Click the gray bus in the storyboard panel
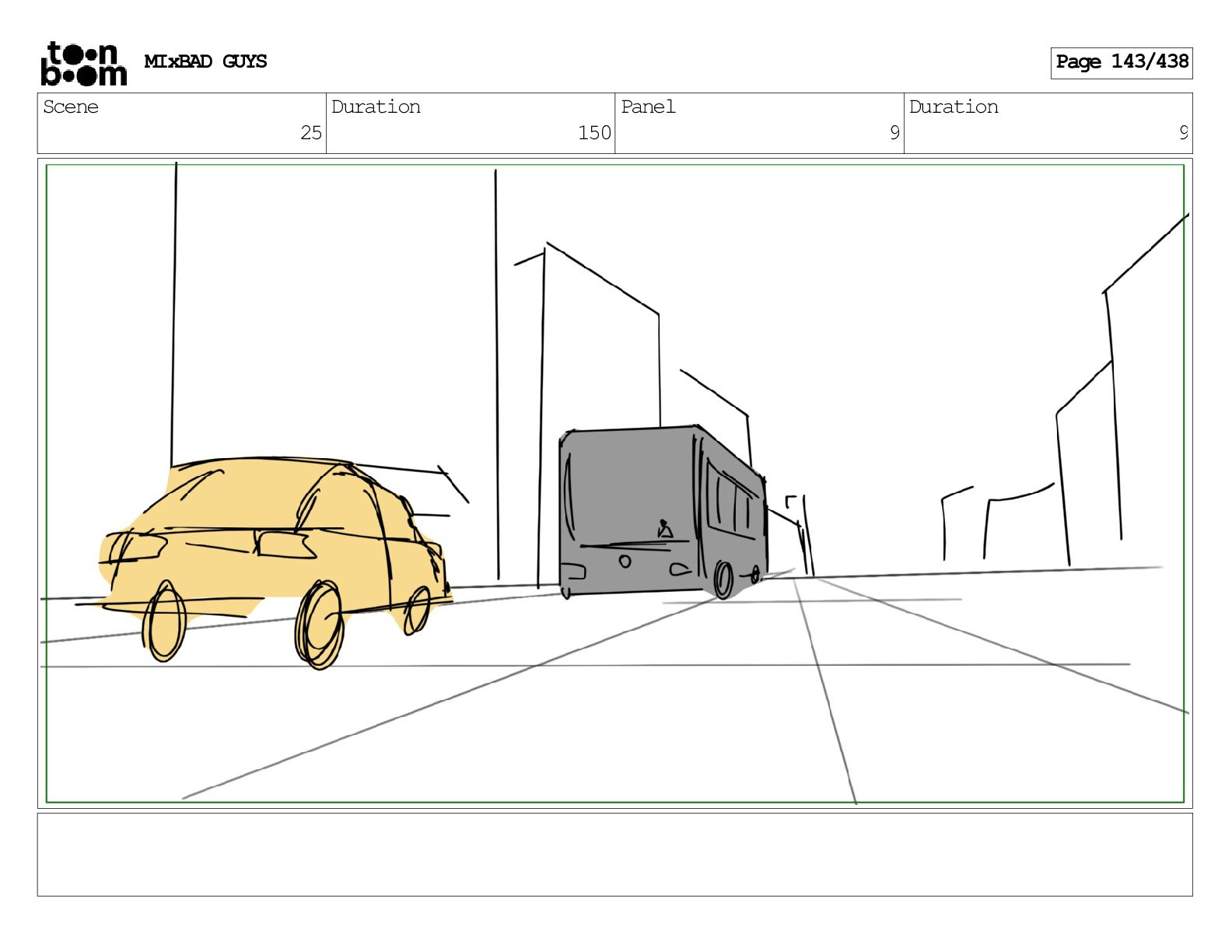Viewport: 1232px width, 952px height. coord(663,511)
